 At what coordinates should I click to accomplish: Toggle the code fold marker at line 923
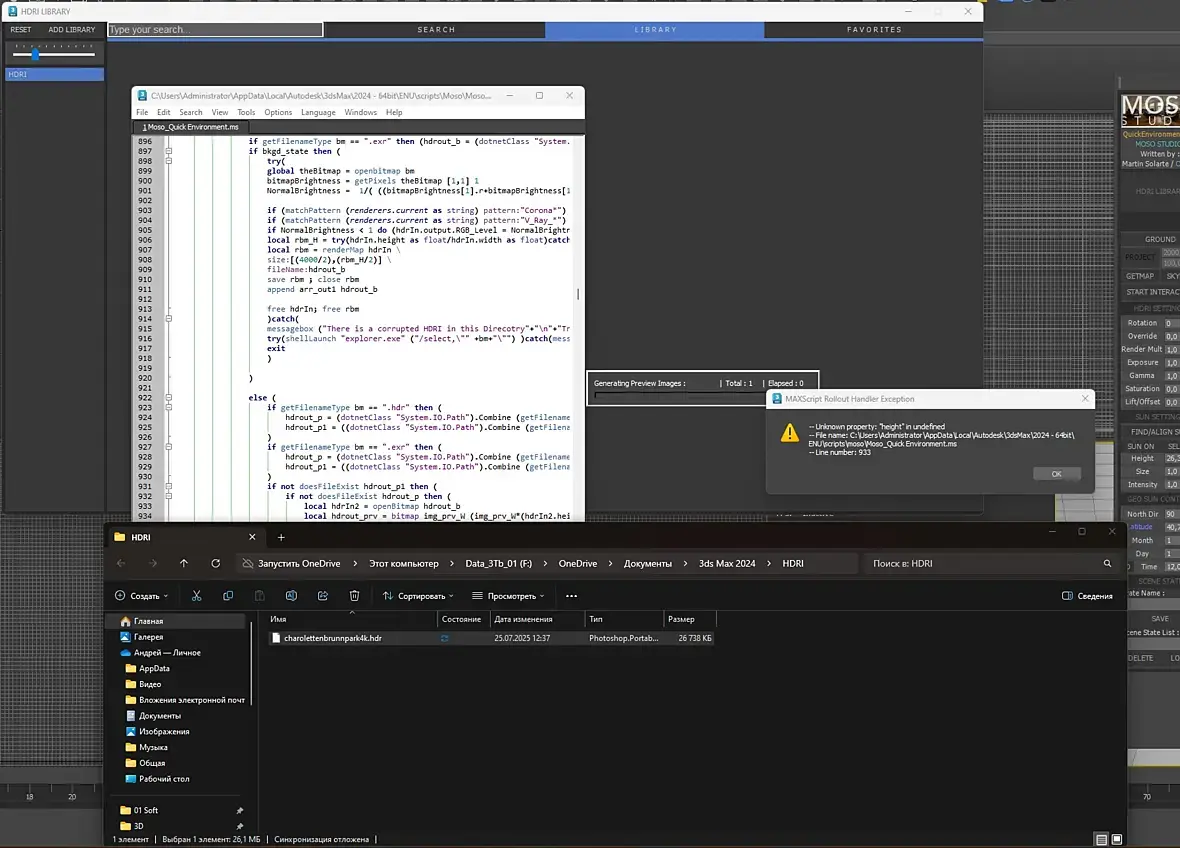click(x=169, y=408)
